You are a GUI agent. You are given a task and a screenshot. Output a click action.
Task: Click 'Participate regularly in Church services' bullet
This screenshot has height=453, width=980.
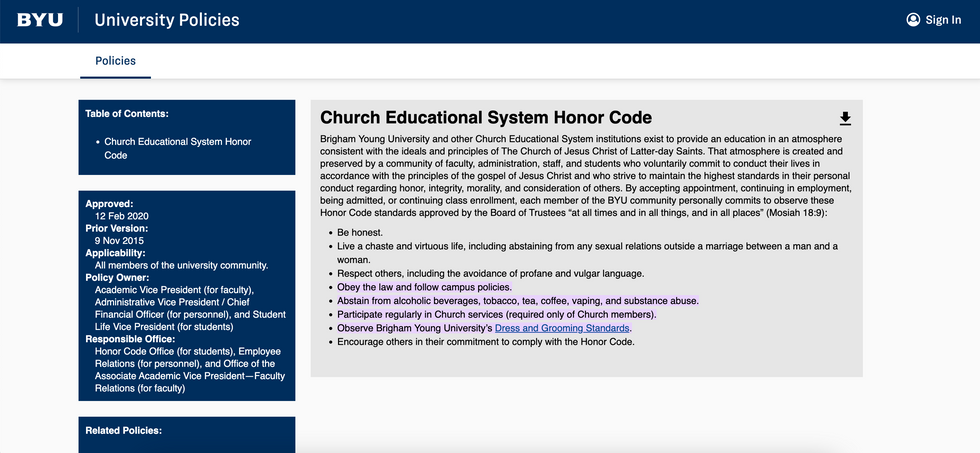click(497, 315)
